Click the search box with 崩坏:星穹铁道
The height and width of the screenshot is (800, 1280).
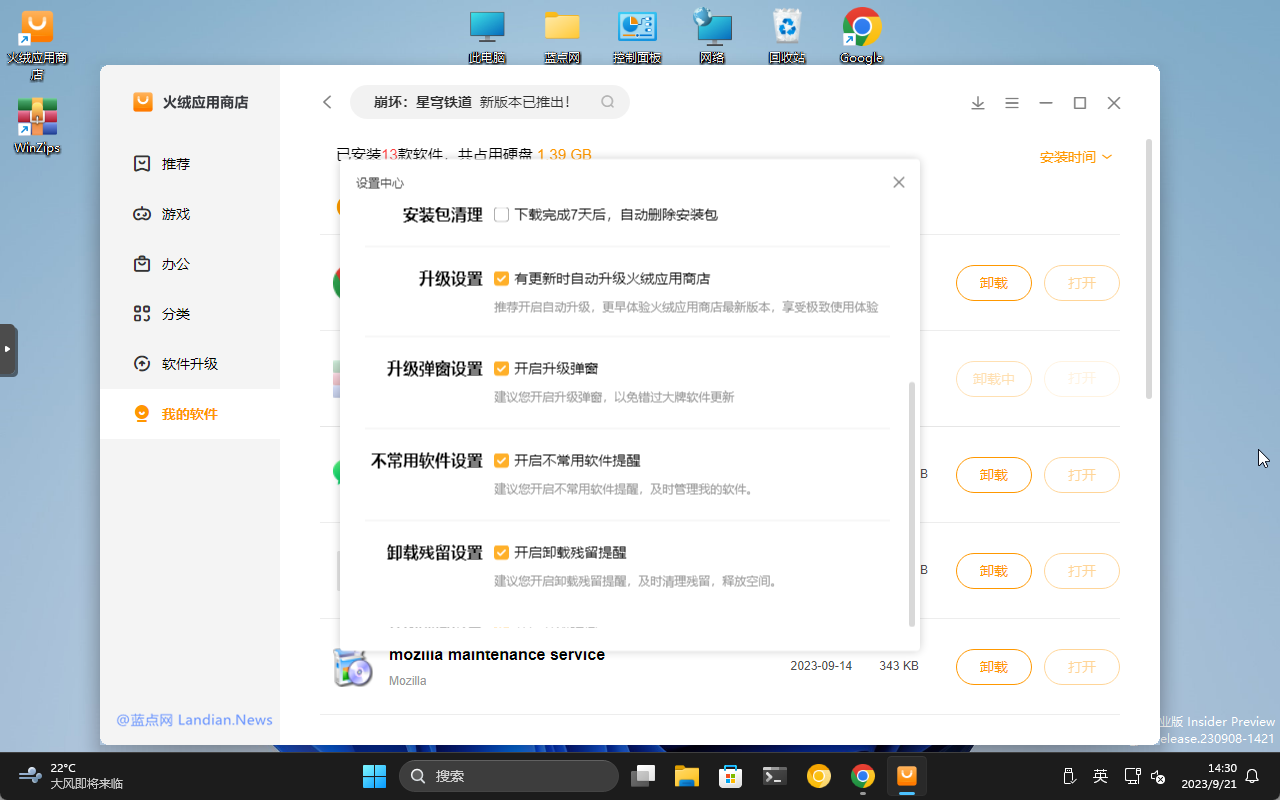coord(489,102)
